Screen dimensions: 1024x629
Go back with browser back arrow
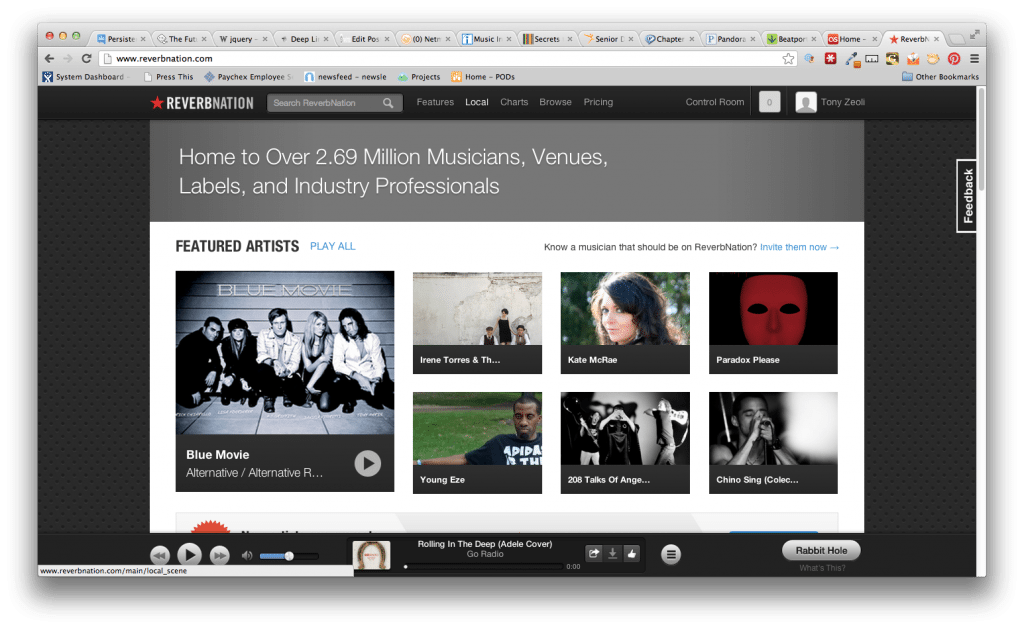[x=50, y=58]
